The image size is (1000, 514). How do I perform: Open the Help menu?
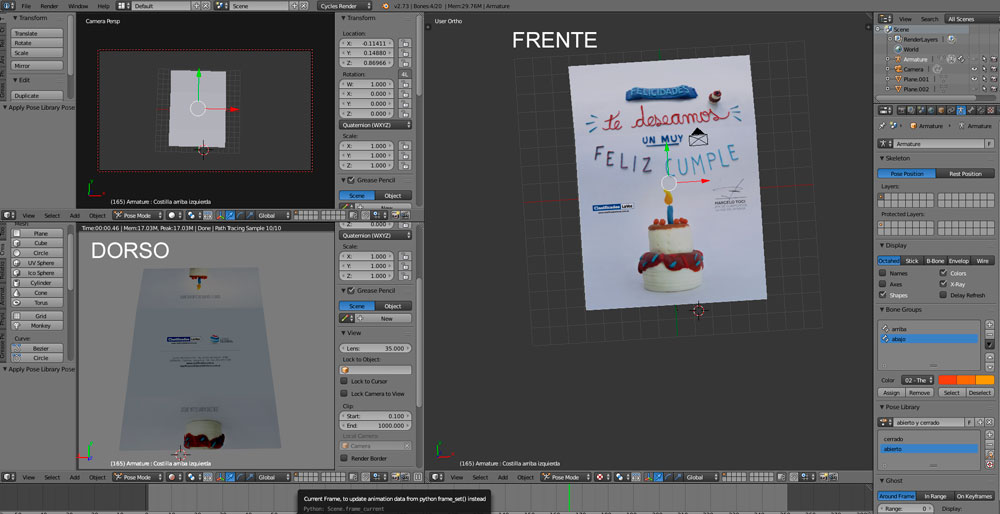coord(103,6)
